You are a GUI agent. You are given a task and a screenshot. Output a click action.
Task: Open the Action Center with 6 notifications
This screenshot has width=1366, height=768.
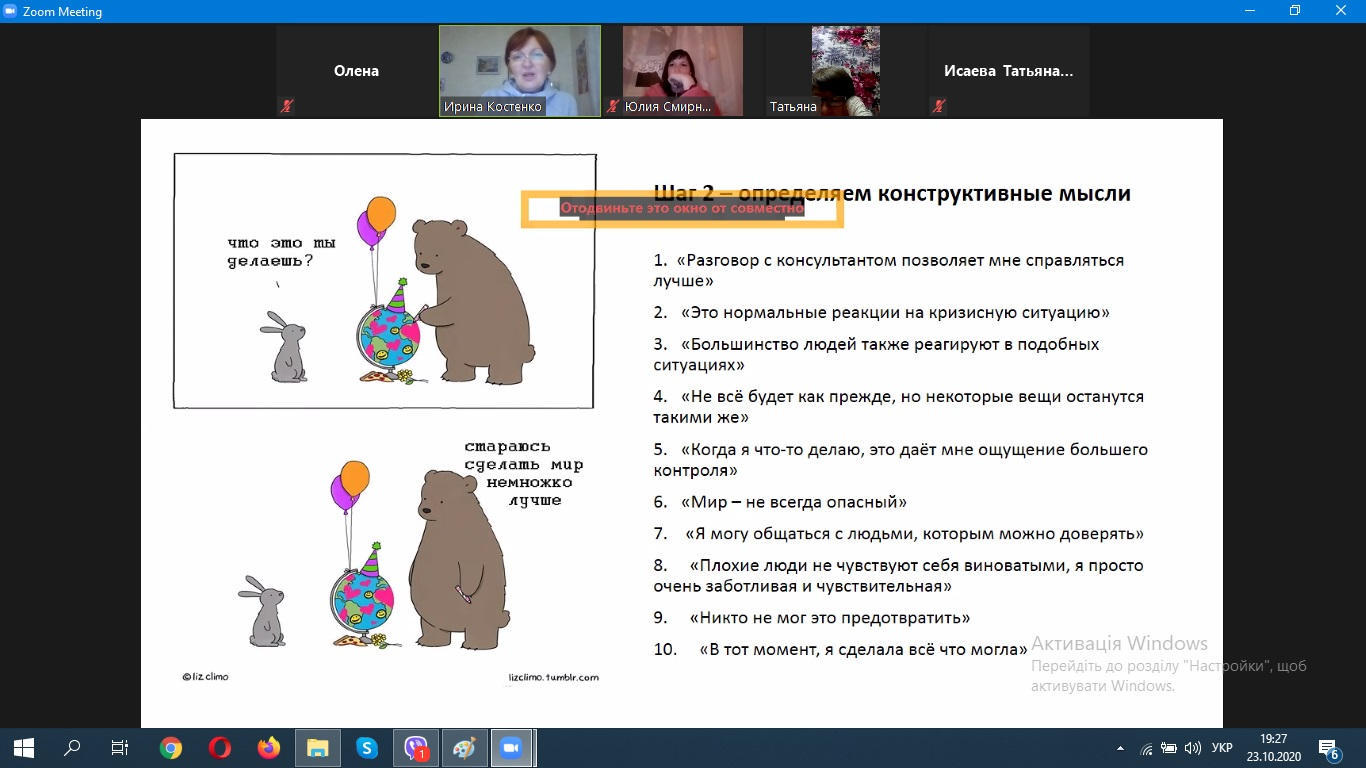pyautogui.click(x=1330, y=749)
